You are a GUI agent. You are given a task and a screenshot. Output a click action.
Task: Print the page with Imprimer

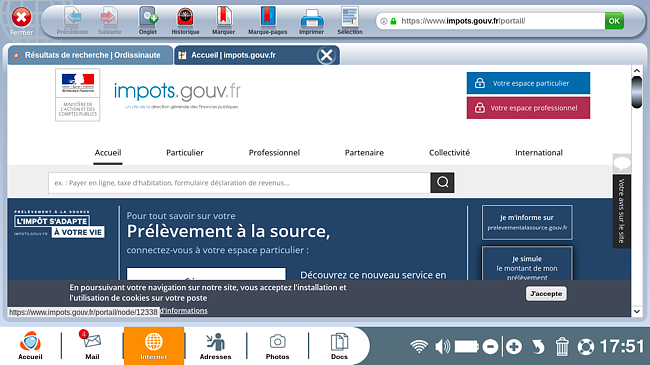[x=311, y=21]
